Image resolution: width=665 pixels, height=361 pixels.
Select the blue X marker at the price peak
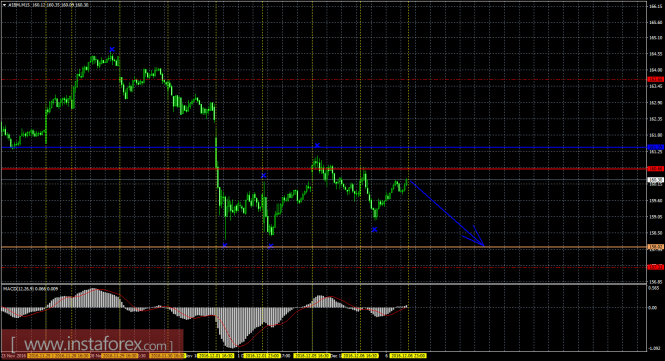(x=112, y=50)
